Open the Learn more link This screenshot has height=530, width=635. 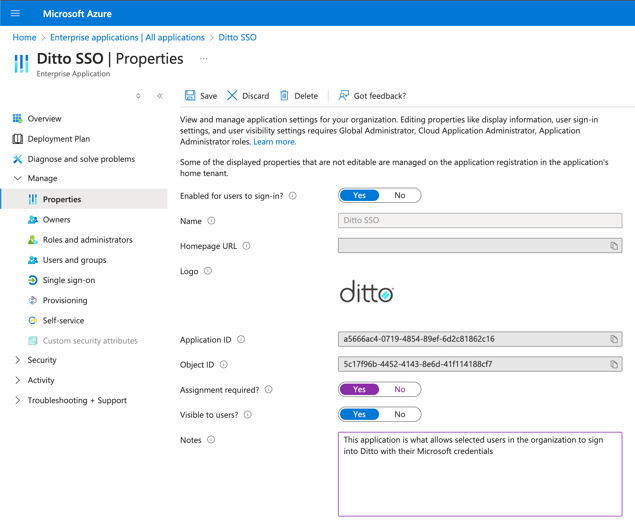(275, 142)
